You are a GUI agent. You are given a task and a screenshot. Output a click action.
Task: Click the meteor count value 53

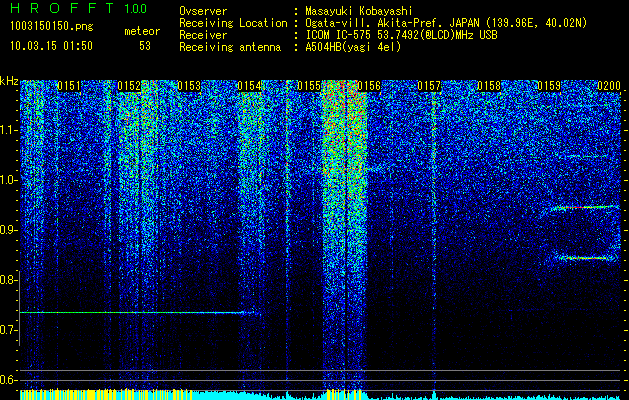145,46
